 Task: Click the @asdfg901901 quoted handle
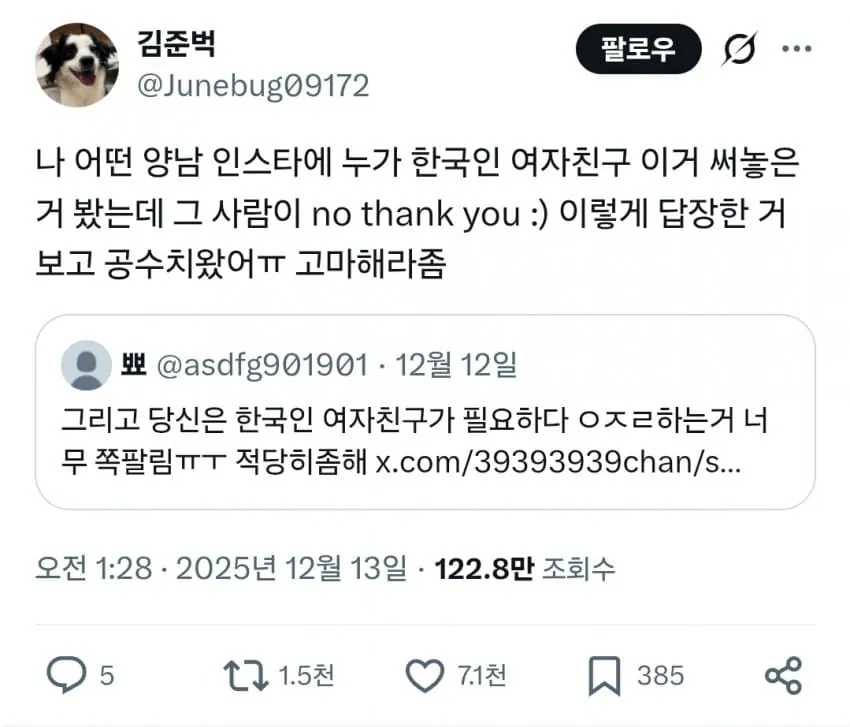pos(262,365)
